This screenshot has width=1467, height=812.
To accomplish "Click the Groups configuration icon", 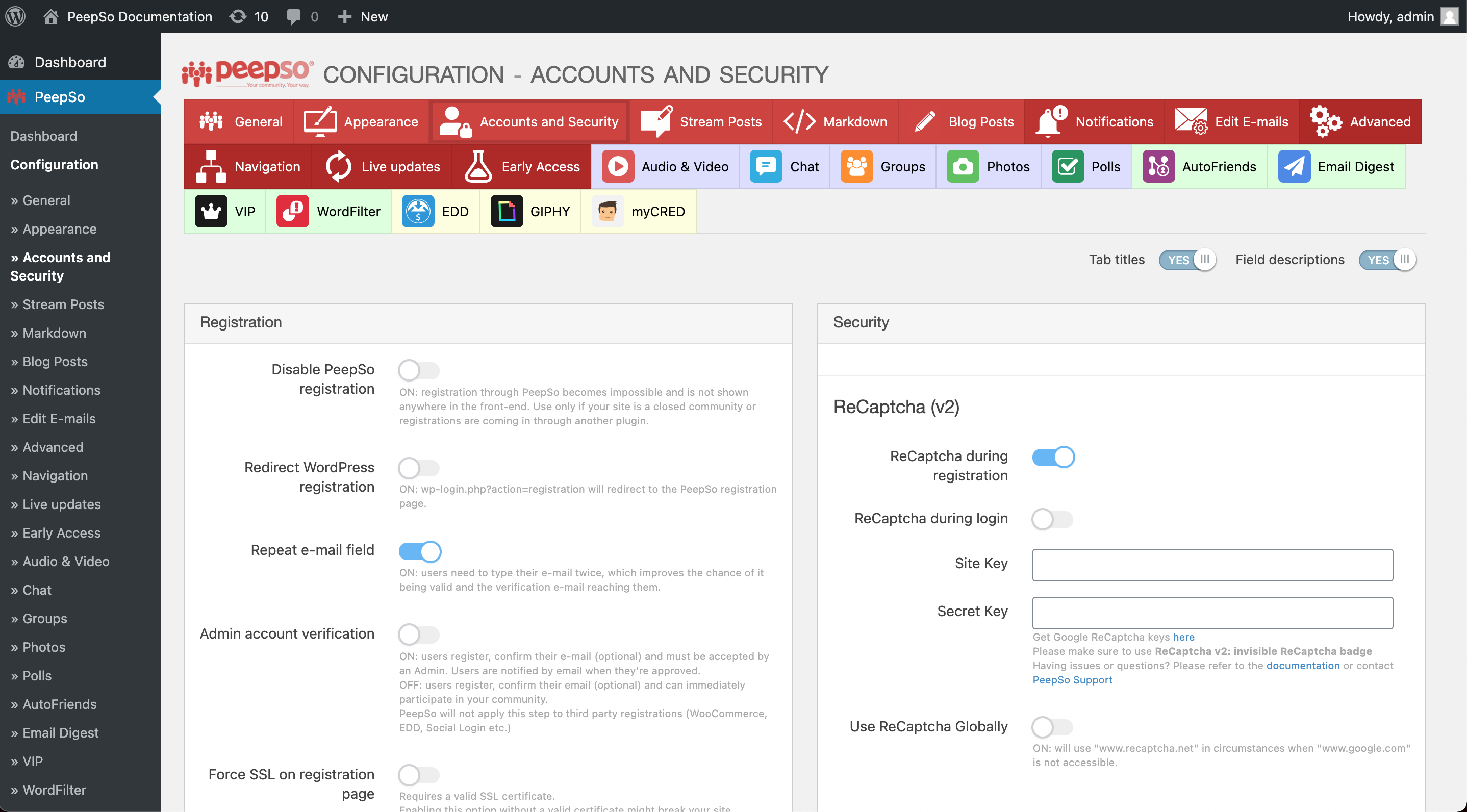I will 857,165.
